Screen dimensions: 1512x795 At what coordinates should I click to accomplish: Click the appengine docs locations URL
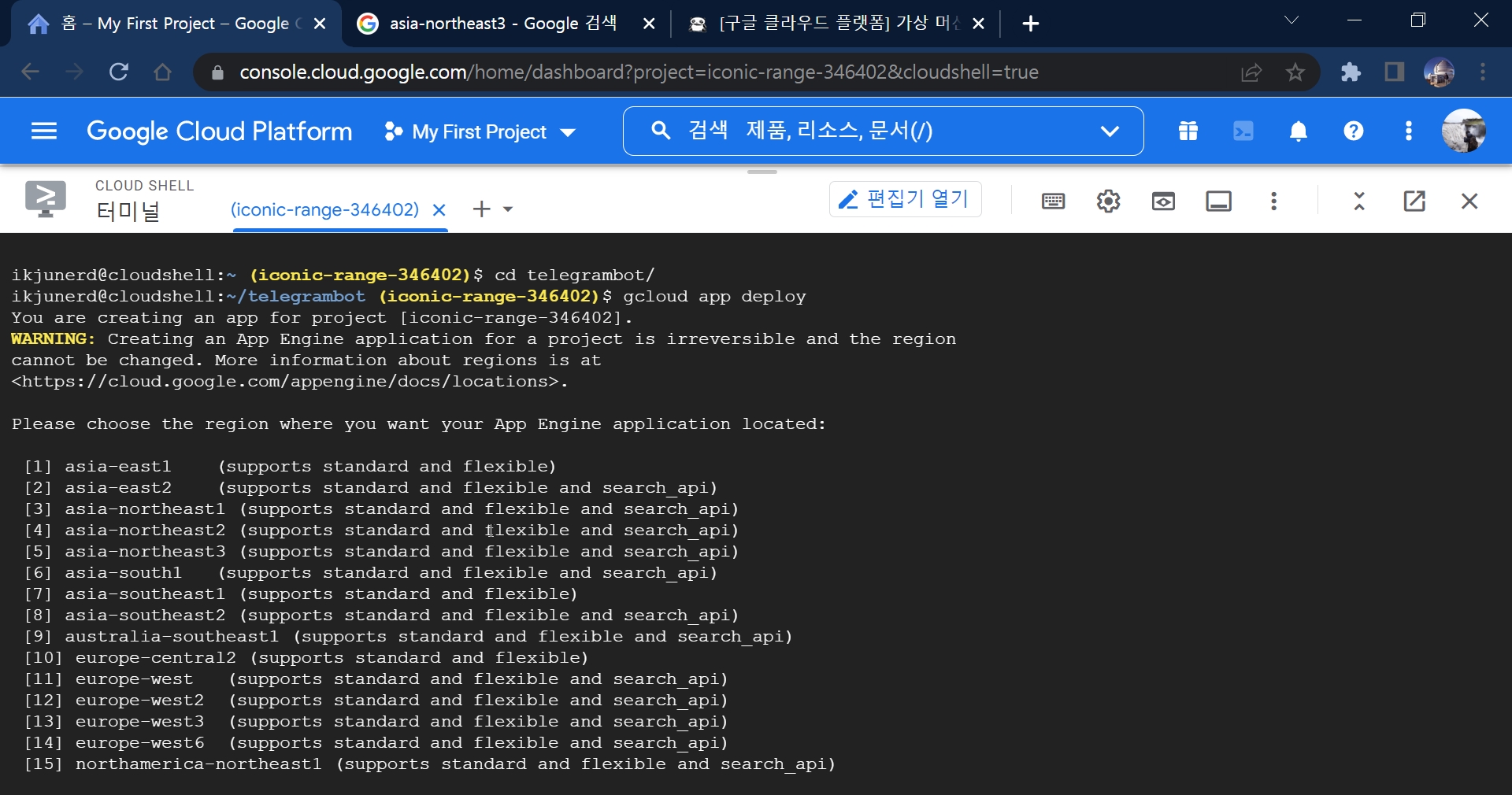point(289,382)
